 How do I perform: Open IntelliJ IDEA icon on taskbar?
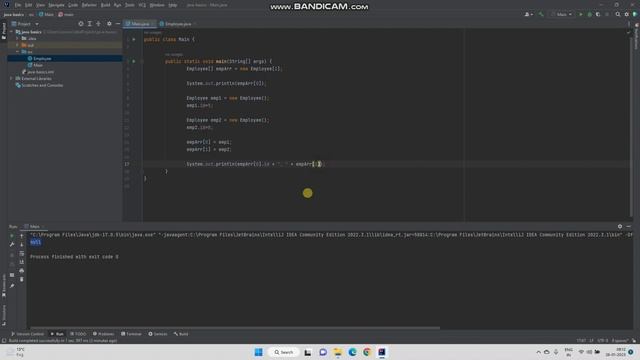pyautogui.click(x=382, y=352)
